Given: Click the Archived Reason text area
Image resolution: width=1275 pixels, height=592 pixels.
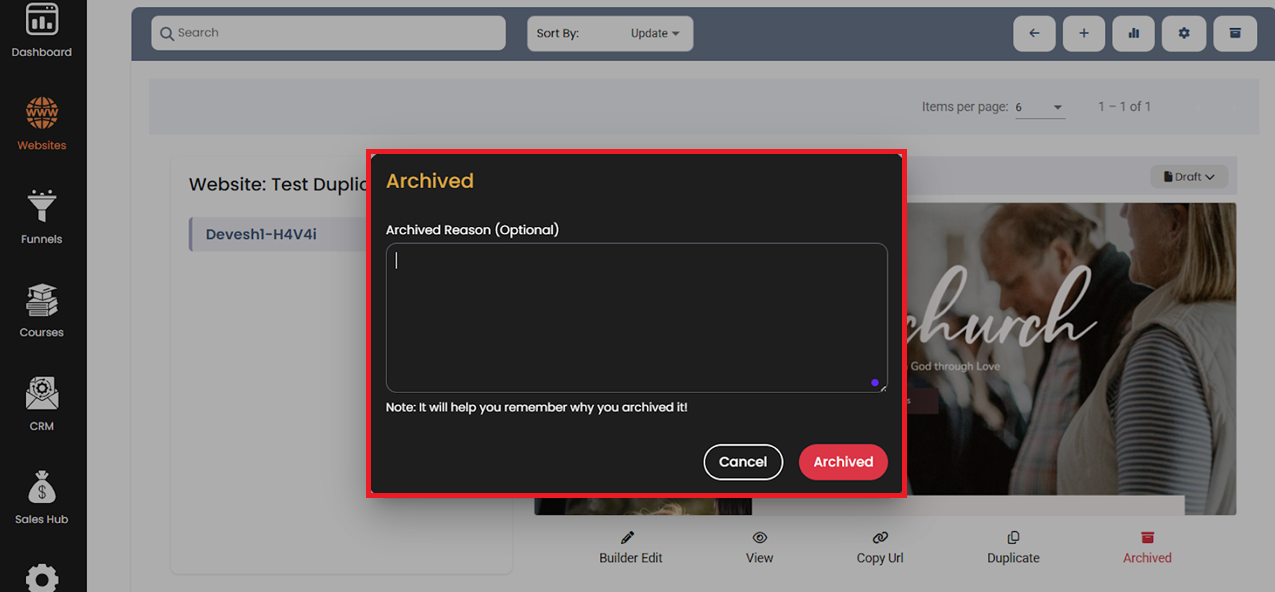Looking at the screenshot, I should pos(636,317).
